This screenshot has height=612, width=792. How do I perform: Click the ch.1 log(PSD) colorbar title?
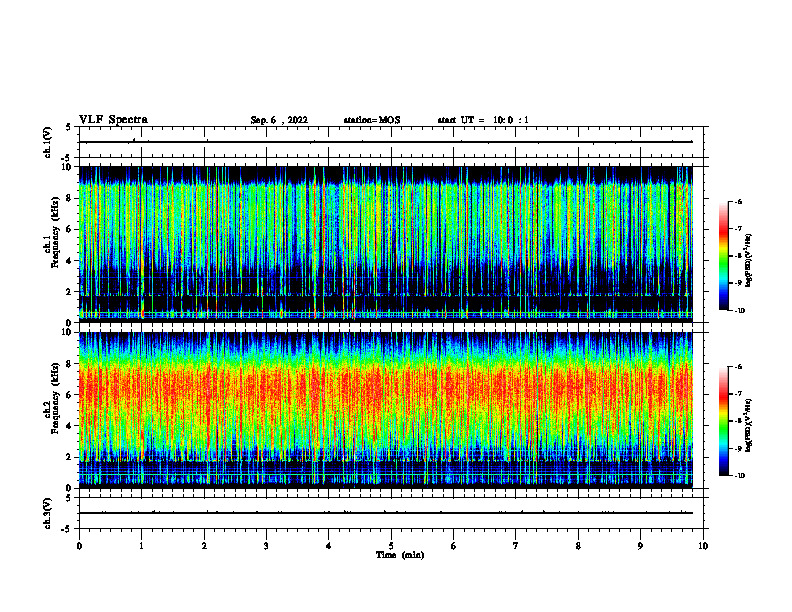pos(749,260)
